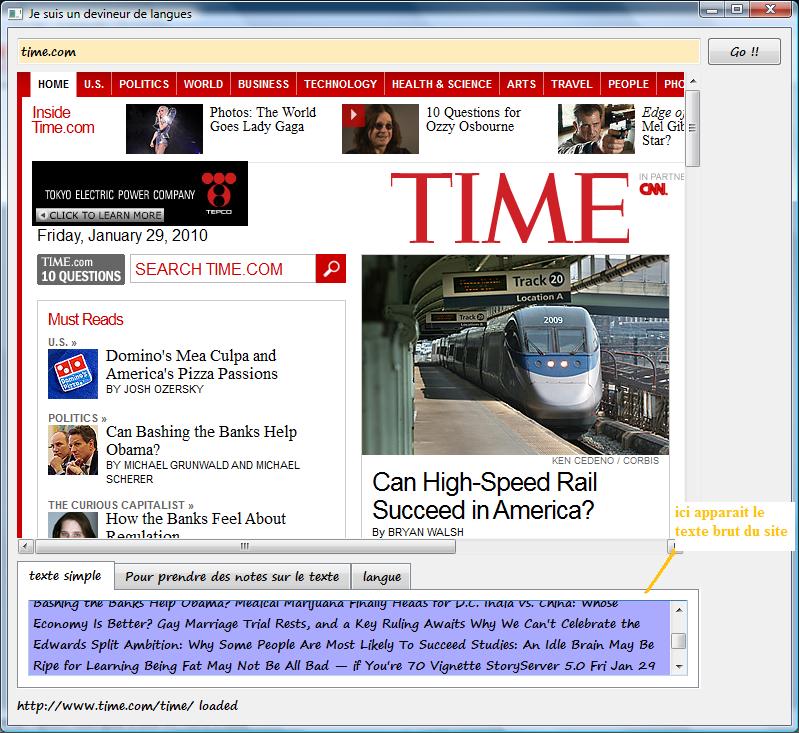This screenshot has height=733, width=799.
Task: Click the web view vertical scrollbar thumb
Action: (x=693, y=128)
